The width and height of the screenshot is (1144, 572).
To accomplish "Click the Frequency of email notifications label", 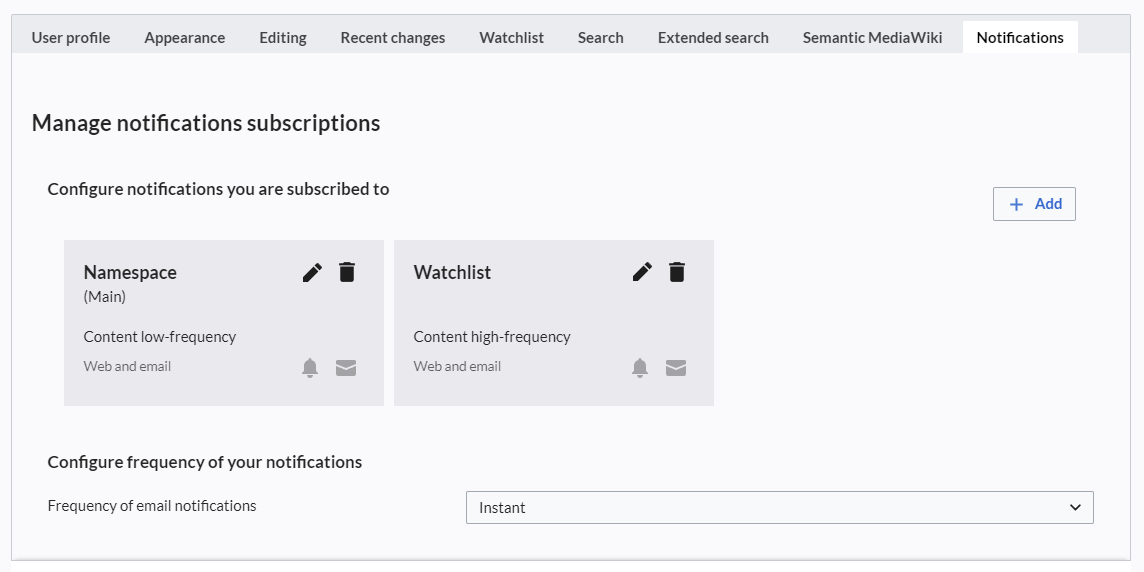I will point(152,506).
